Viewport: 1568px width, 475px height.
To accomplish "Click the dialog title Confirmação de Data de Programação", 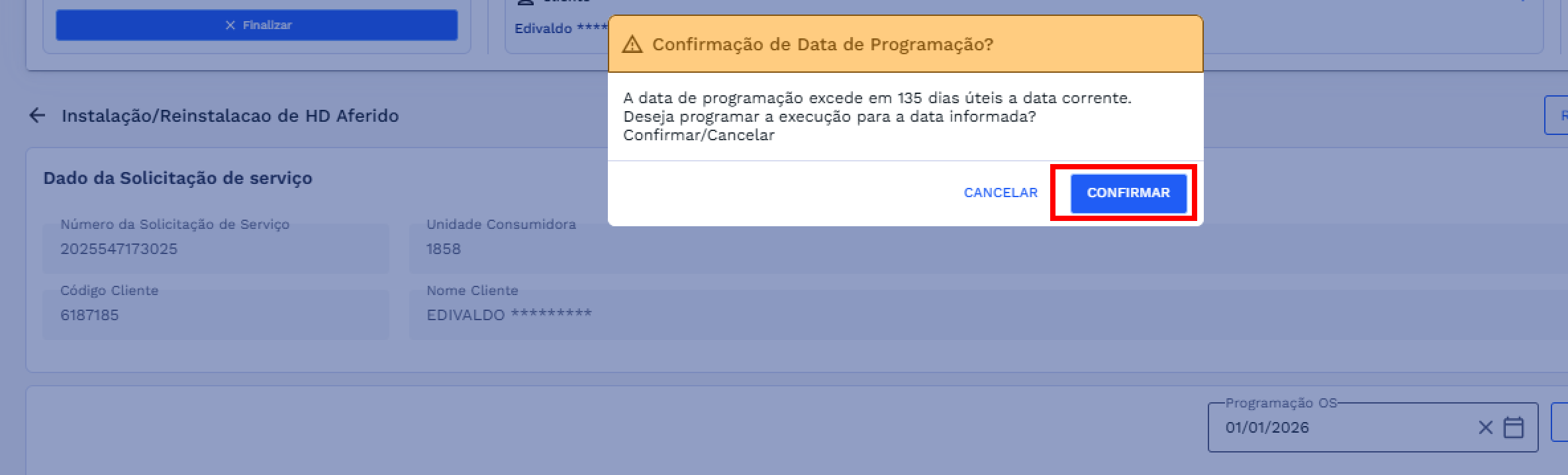I will 822,44.
